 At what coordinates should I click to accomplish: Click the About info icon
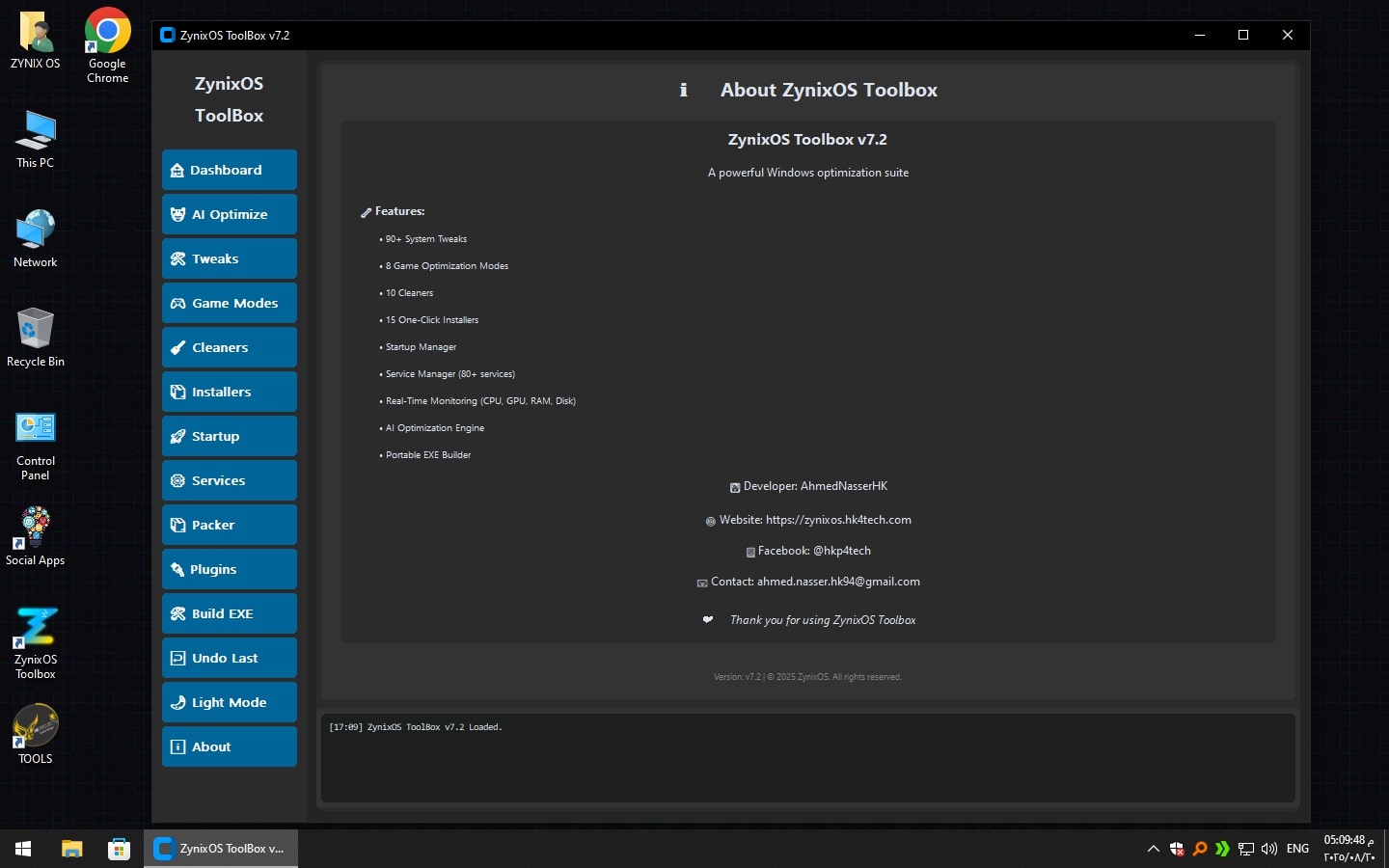pos(177,747)
